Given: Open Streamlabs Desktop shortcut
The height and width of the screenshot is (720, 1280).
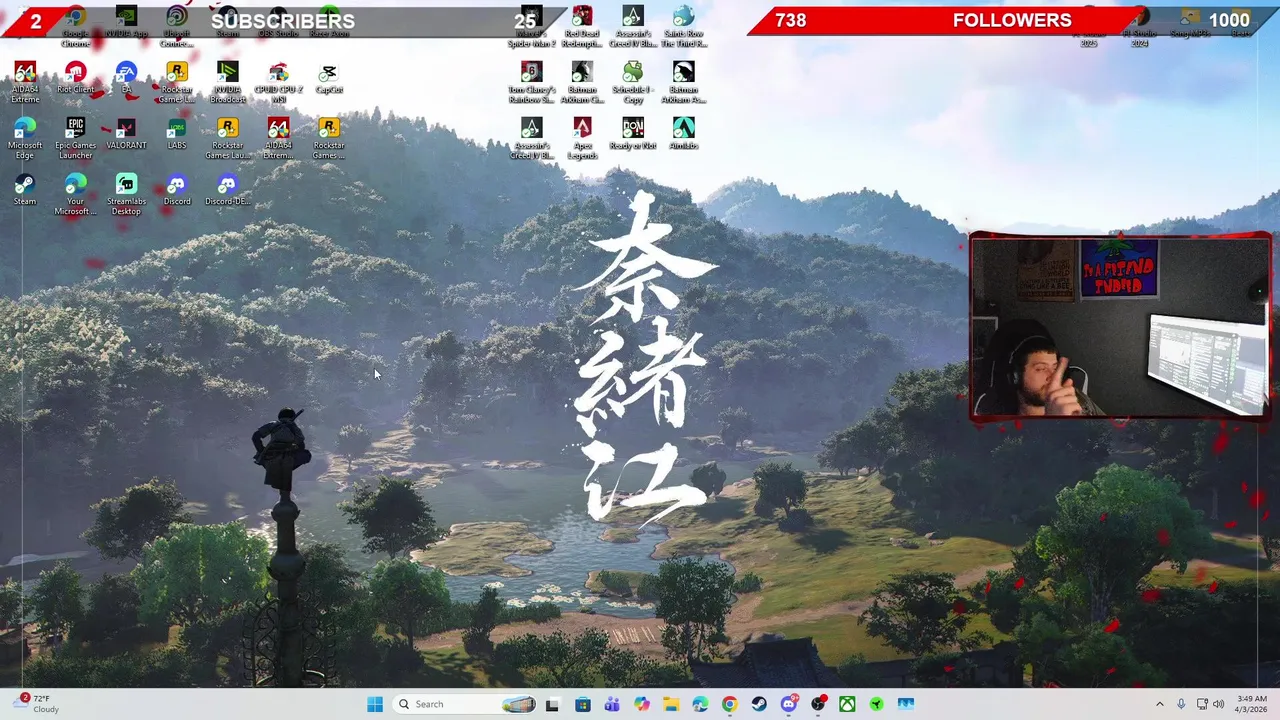Looking at the screenshot, I should coord(126,194).
